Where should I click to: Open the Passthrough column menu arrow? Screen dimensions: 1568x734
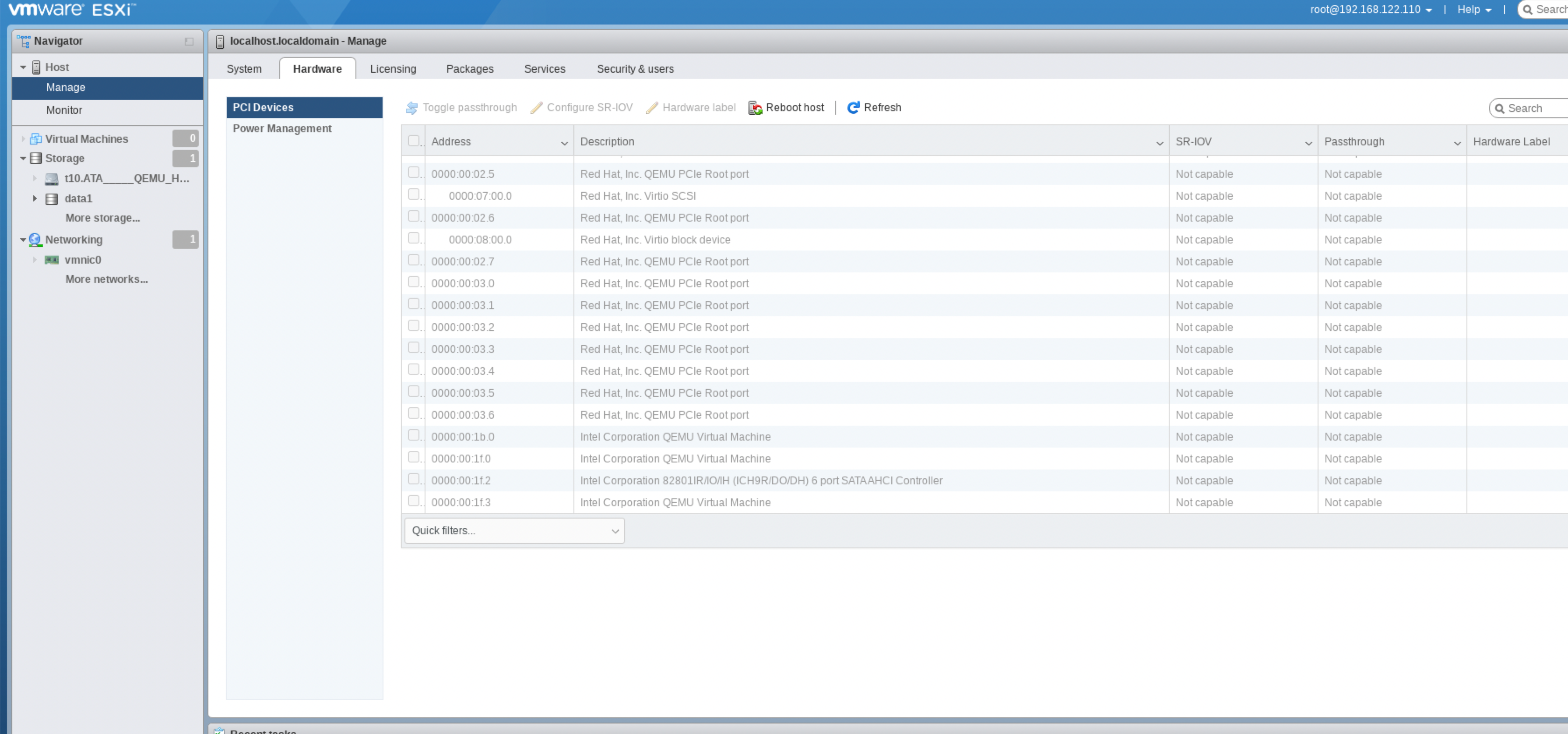[x=1457, y=143]
